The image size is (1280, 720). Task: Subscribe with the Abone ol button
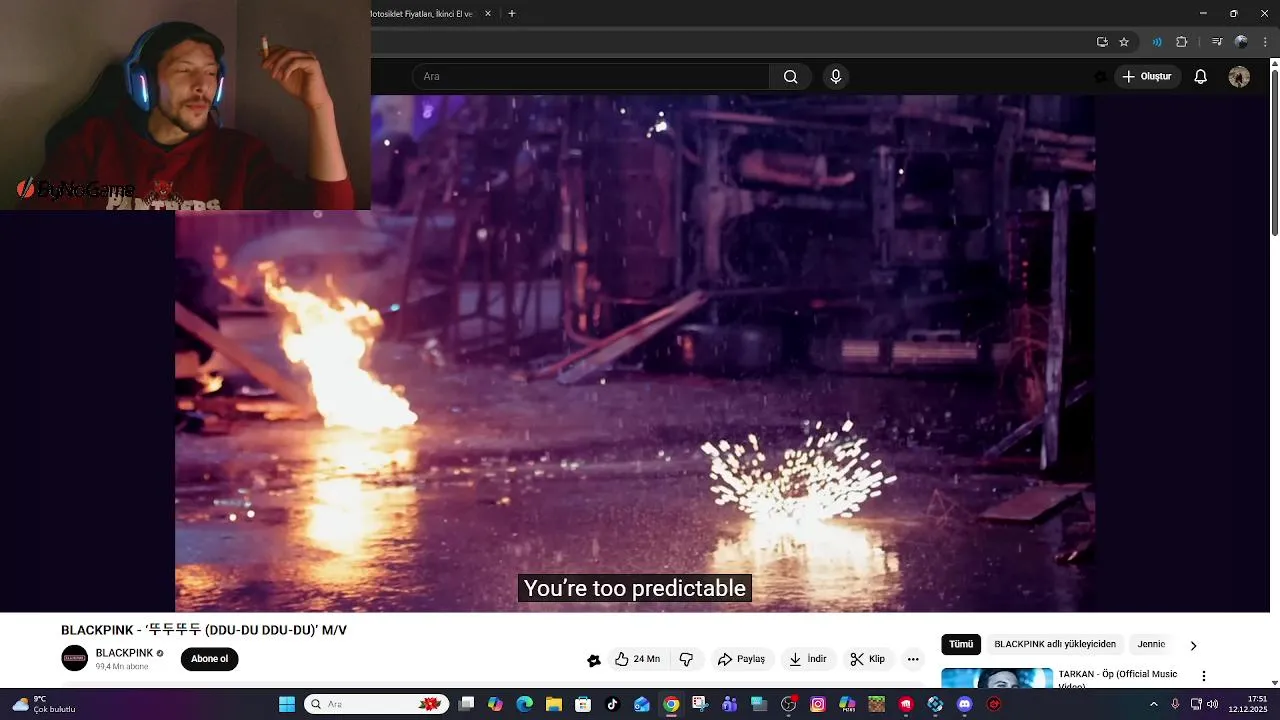coord(210,659)
